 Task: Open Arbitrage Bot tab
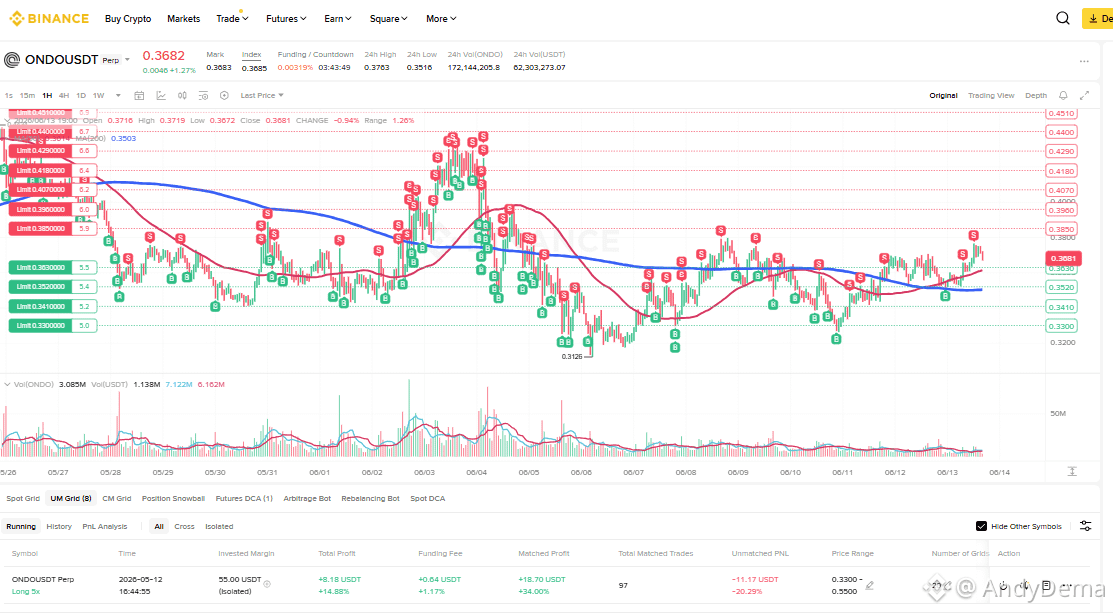(x=307, y=498)
